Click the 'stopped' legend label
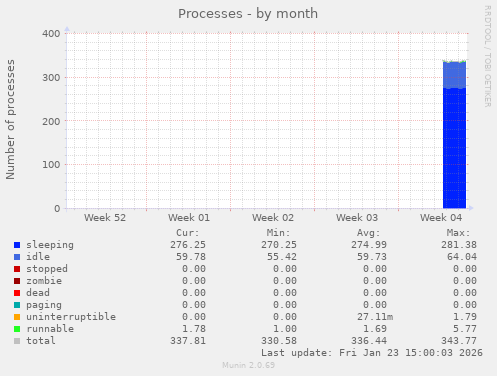497x376 pixels. 47,269
